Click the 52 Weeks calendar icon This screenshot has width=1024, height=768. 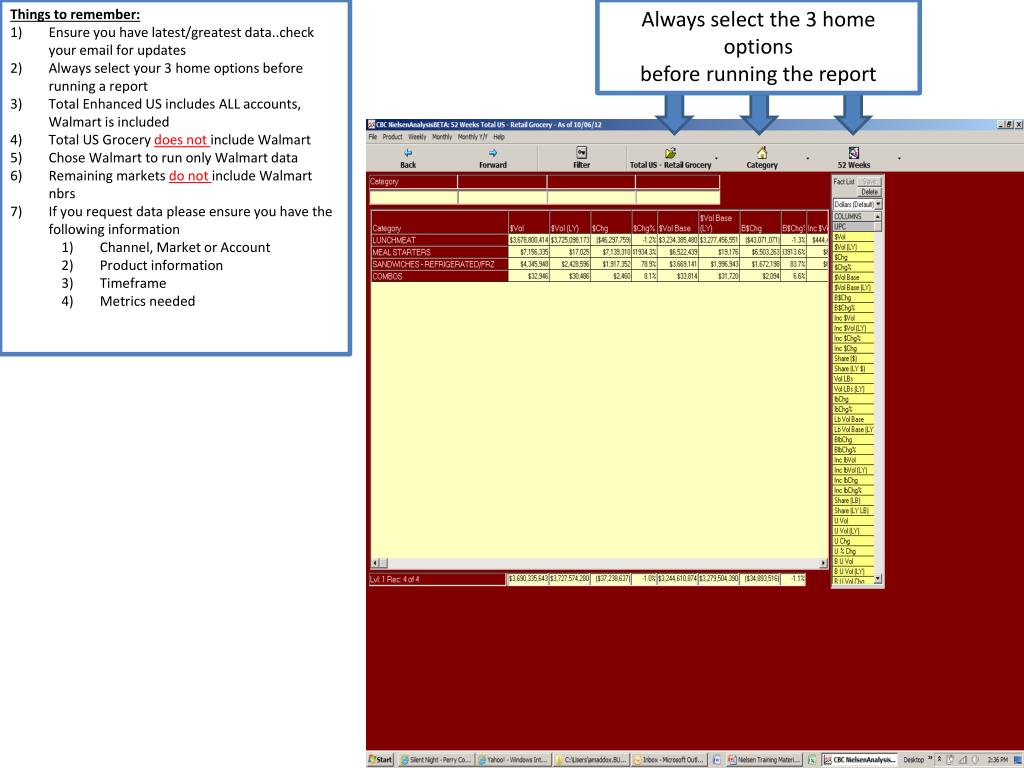(854, 152)
